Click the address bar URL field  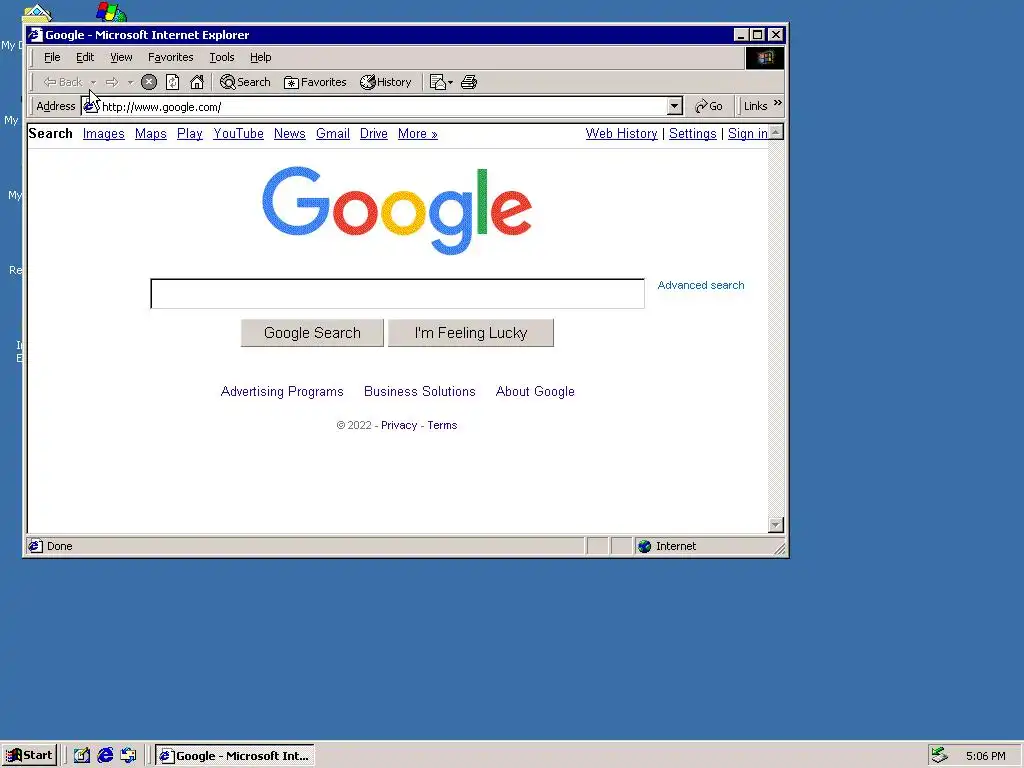pyautogui.click(x=383, y=106)
